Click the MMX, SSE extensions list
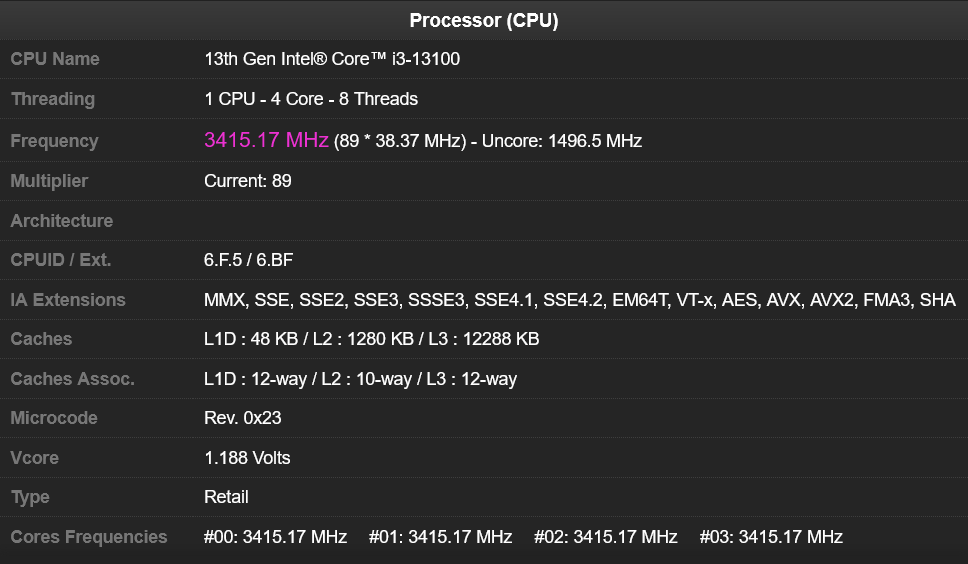The height and width of the screenshot is (564, 968). click(579, 300)
